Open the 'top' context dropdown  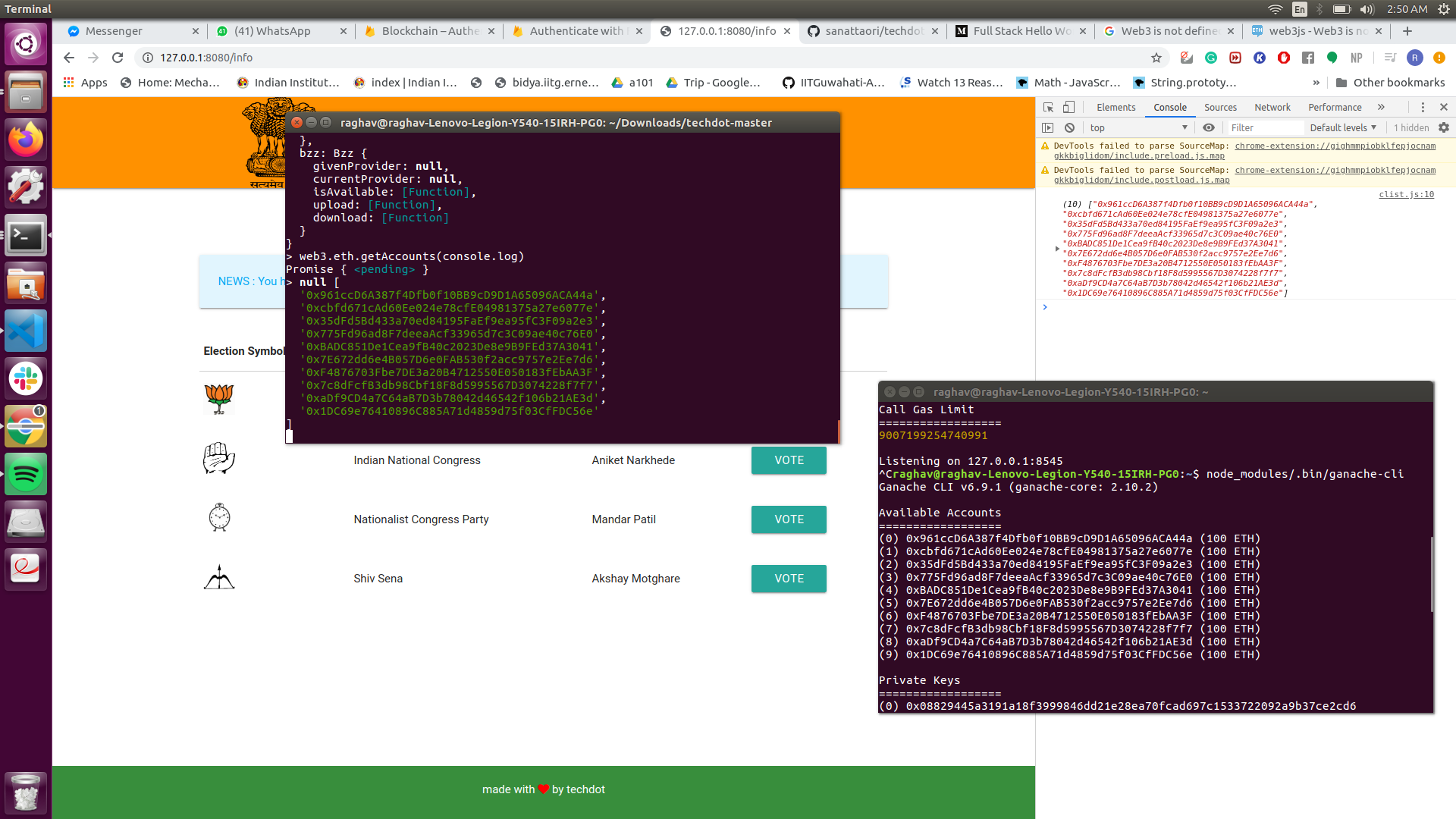[1137, 127]
